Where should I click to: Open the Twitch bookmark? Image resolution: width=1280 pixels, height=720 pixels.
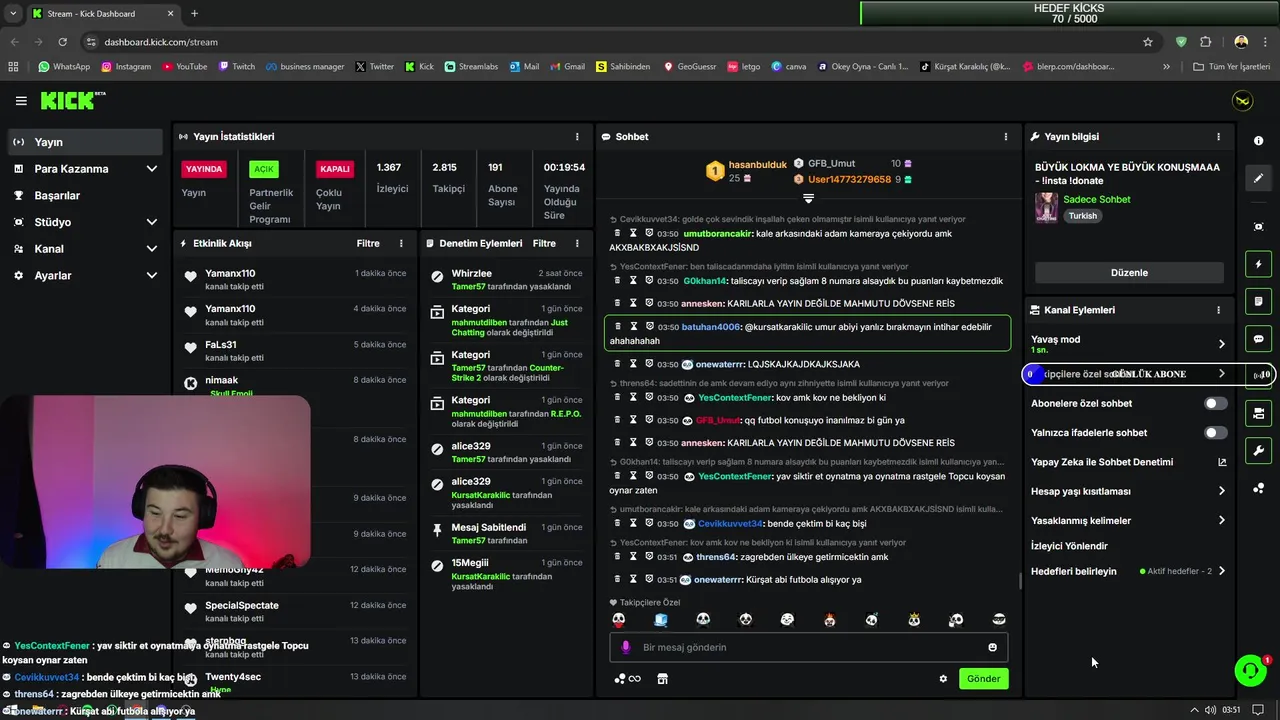pos(236,67)
